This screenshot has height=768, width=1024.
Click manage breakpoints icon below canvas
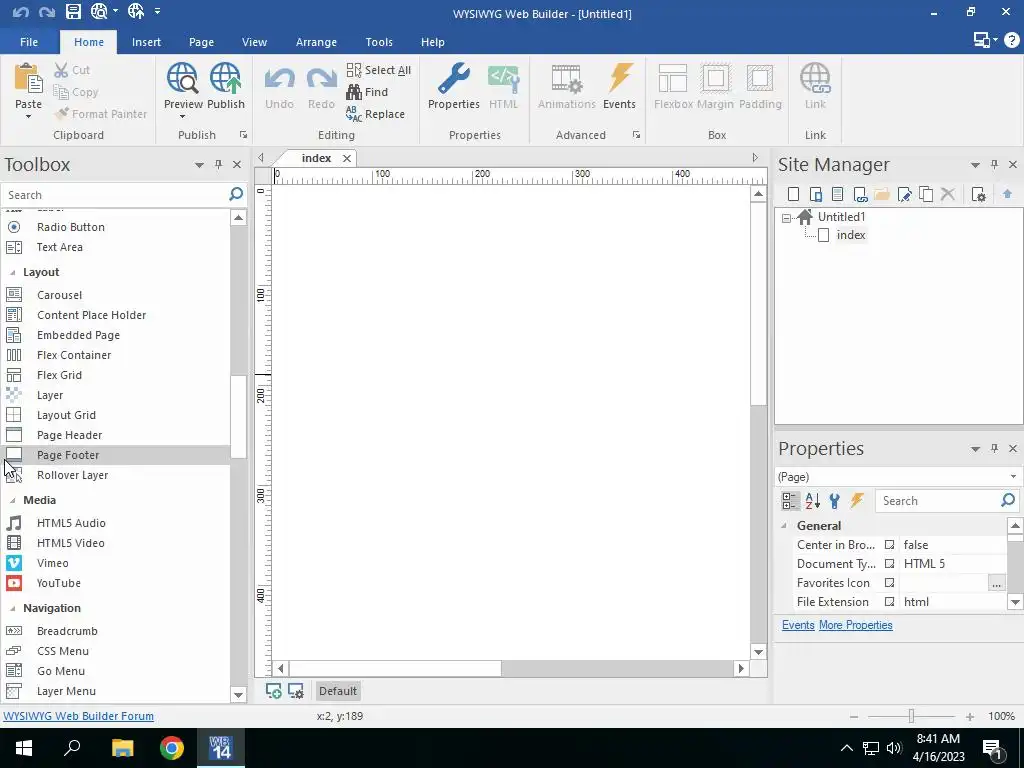point(296,691)
